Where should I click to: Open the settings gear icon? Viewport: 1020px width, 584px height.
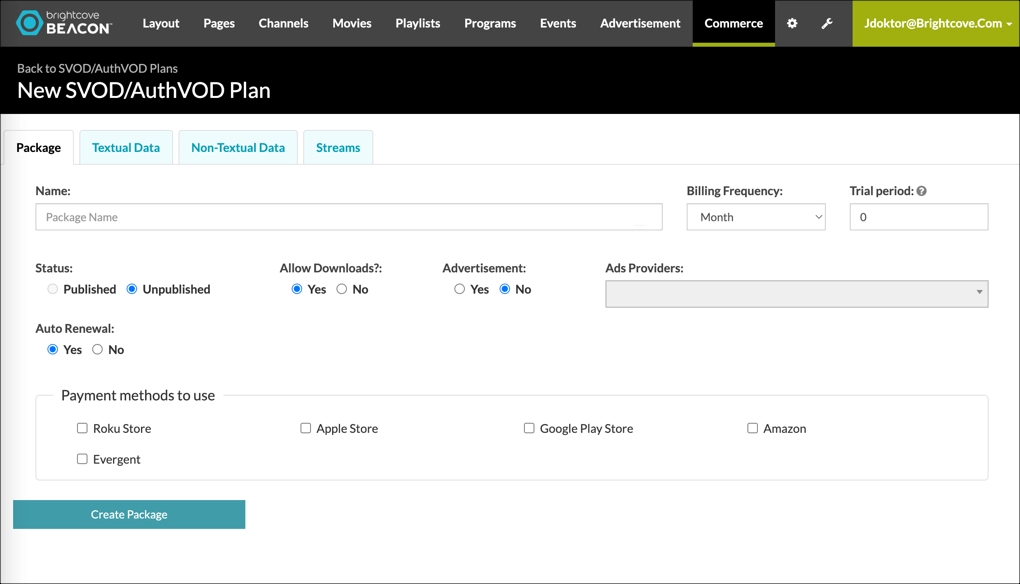[x=792, y=23]
